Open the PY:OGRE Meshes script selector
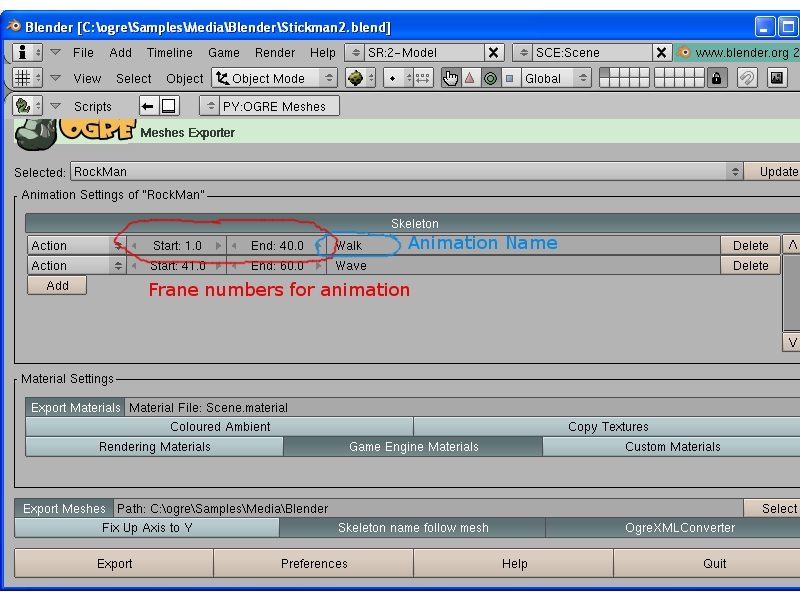 click(269, 106)
